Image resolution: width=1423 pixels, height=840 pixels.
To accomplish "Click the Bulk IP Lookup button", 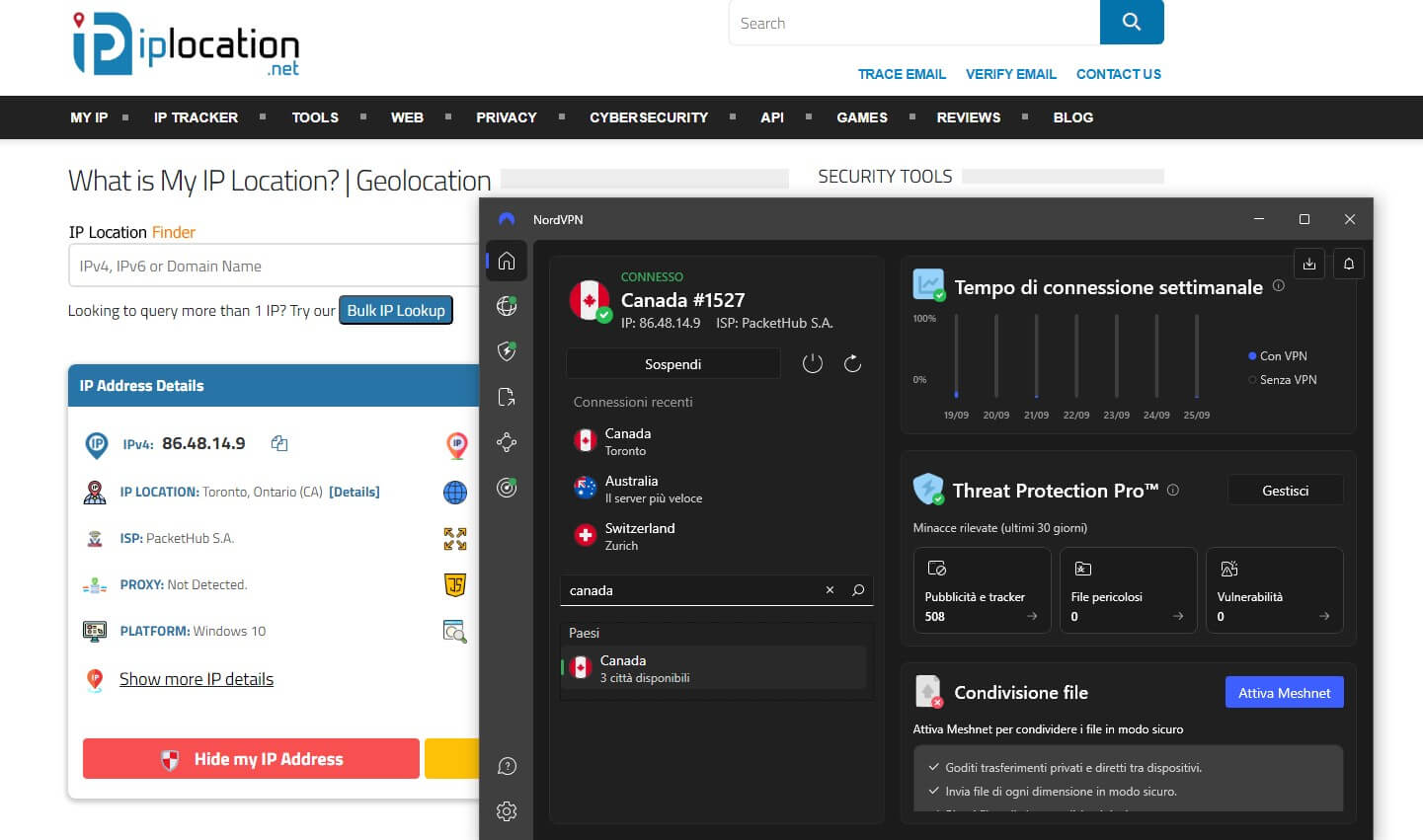I will pos(396,310).
